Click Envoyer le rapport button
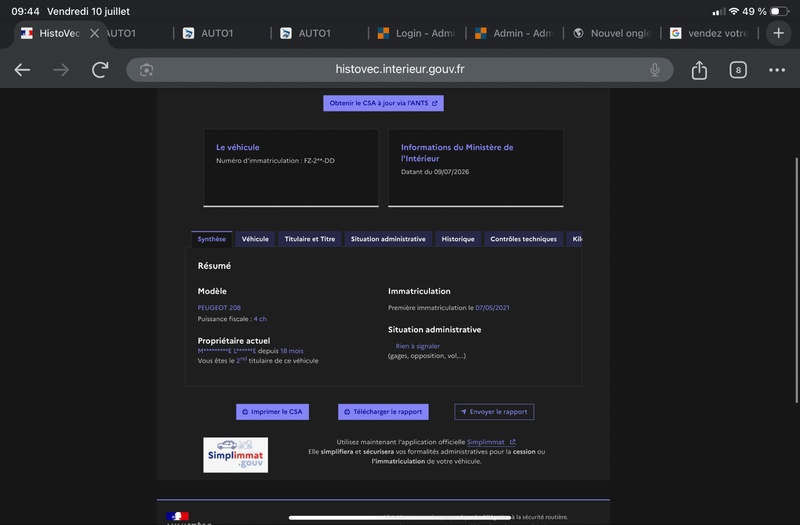Viewport: 800px width, 525px height. click(x=494, y=412)
